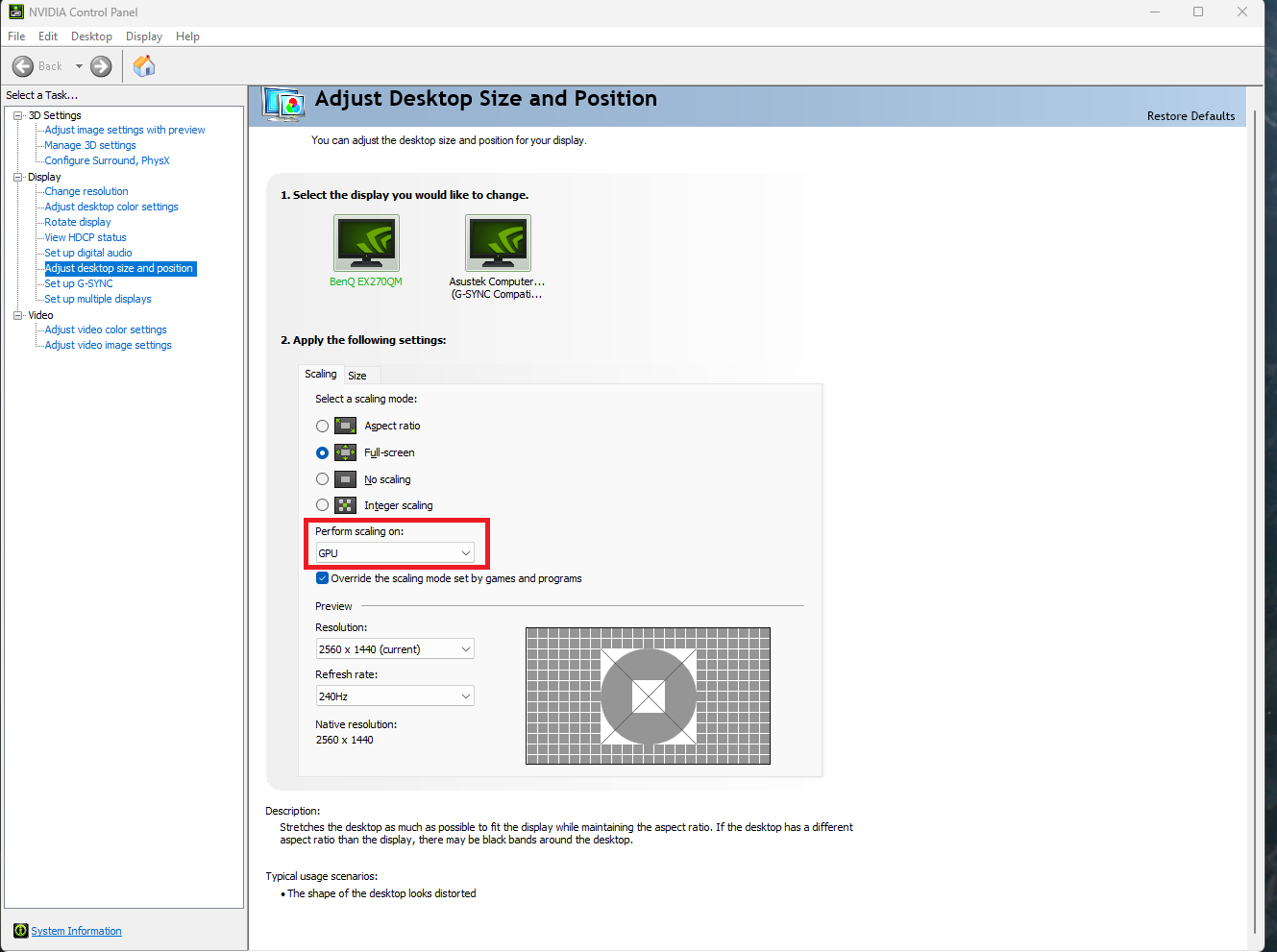Image resolution: width=1277 pixels, height=952 pixels.
Task: Click the Display tree label
Action: (44, 177)
